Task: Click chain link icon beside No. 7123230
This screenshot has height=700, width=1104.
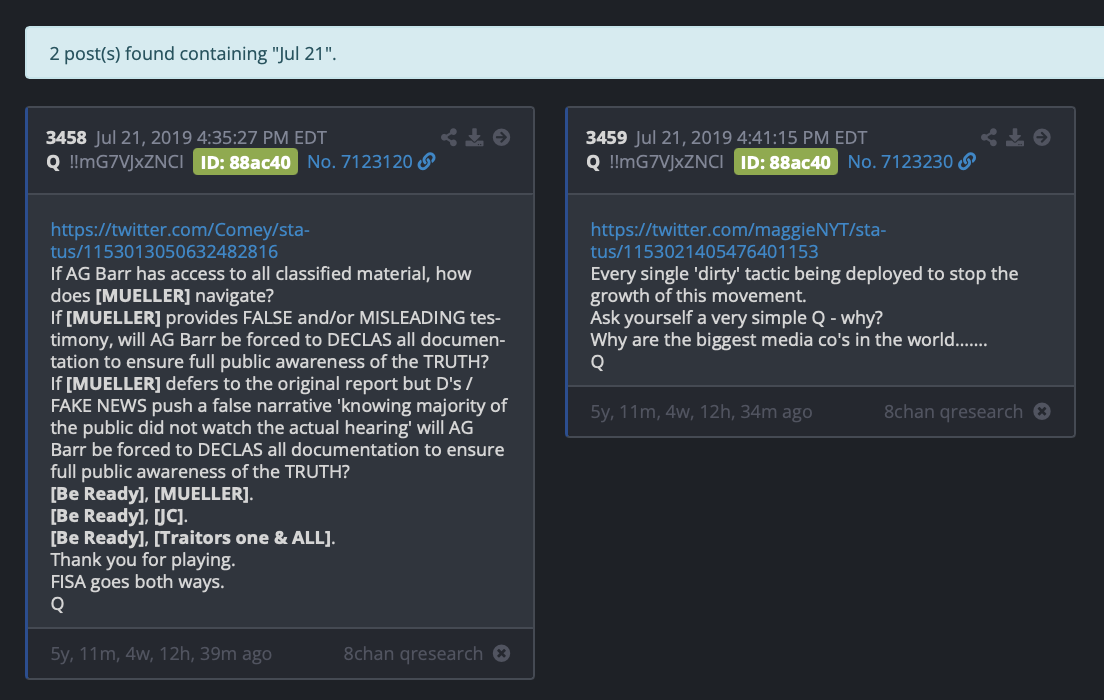Action: tap(967, 161)
